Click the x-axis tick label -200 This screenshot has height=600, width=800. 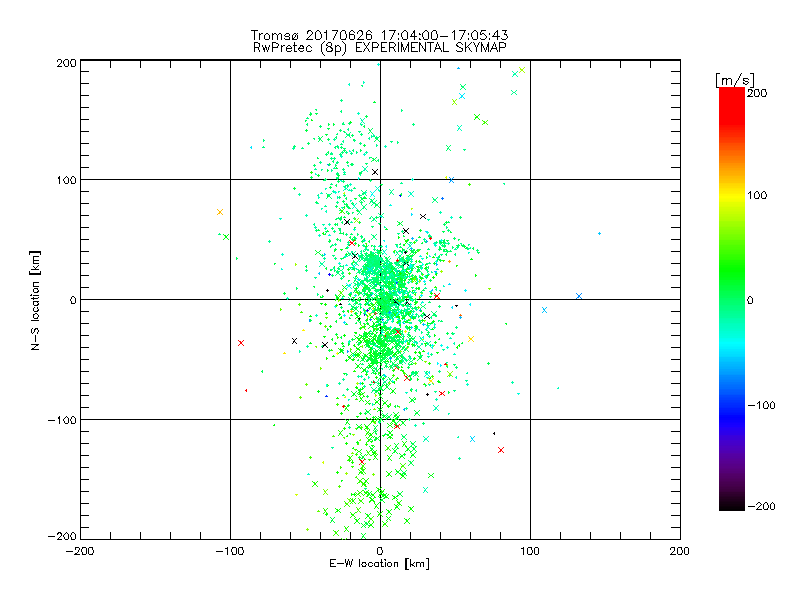coord(80,551)
